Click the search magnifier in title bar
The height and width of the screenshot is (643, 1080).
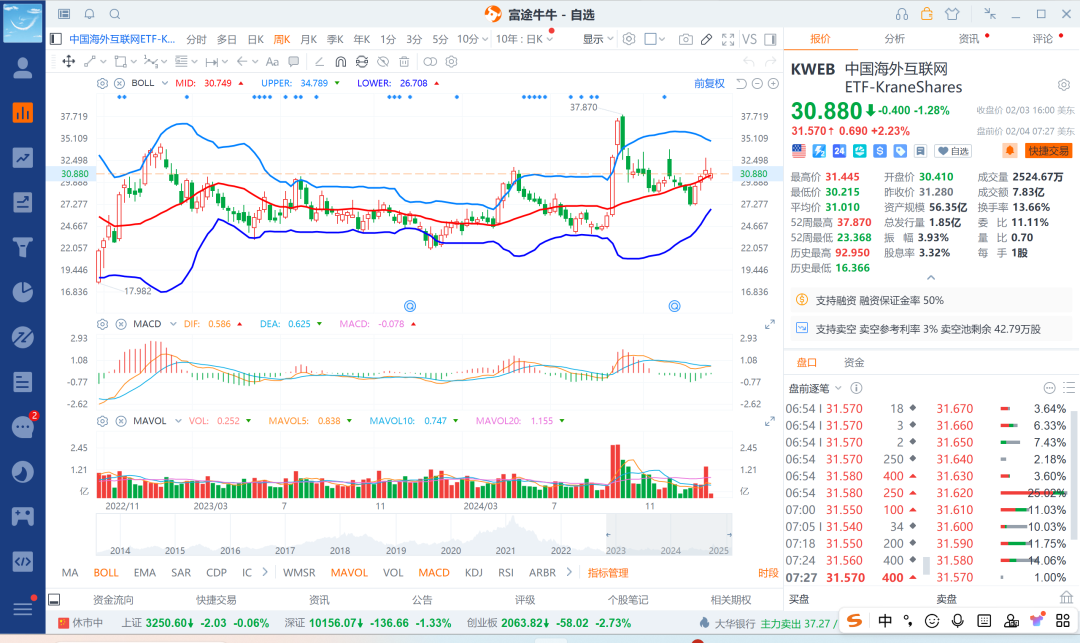pyautogui.click(x=115, y=14)
